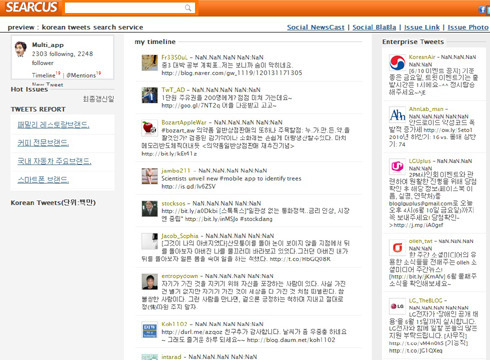Screen dimensions: 490x360
Task: Open entropydown username
Action: 180,276
